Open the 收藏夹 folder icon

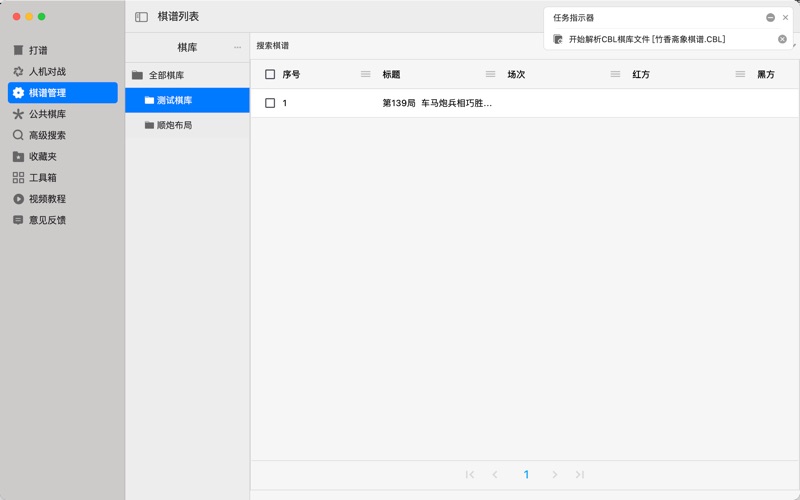(18, 156)
